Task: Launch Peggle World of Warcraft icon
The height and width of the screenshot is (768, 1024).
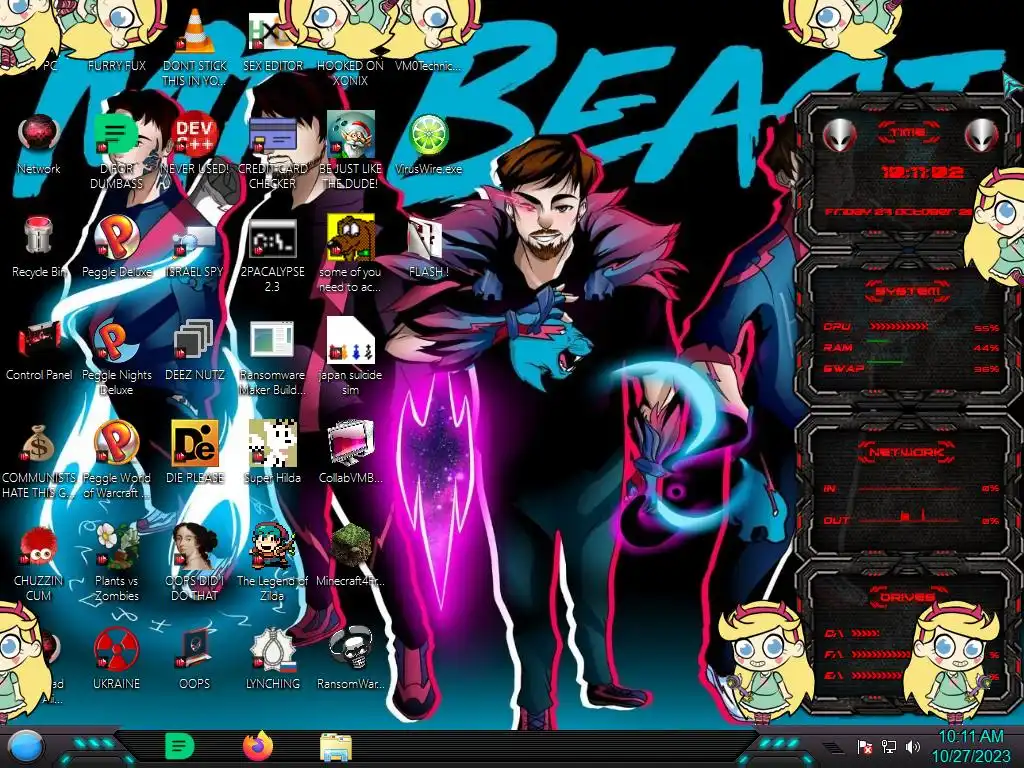Action: (x=116, y=459)
